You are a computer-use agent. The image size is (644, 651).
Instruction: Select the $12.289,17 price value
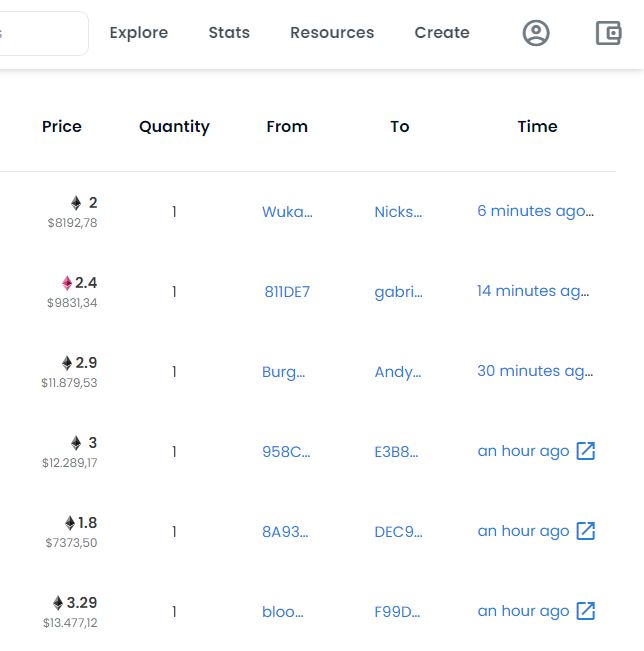click(x=70, y=463)
